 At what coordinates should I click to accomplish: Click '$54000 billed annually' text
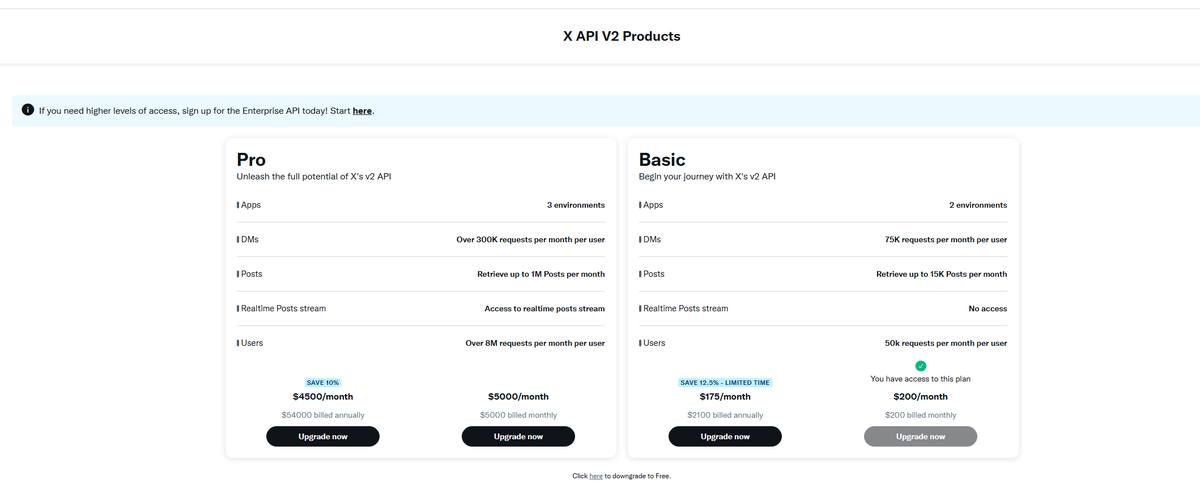point(323,415)
